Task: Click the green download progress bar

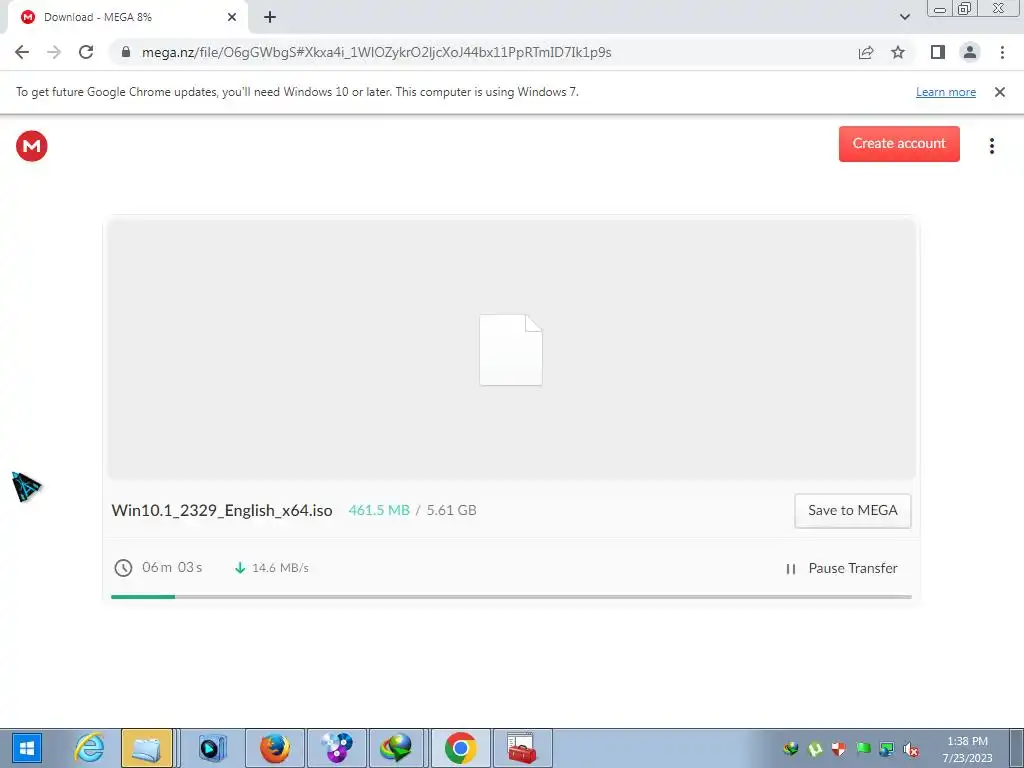Action: tap(143, 597)
